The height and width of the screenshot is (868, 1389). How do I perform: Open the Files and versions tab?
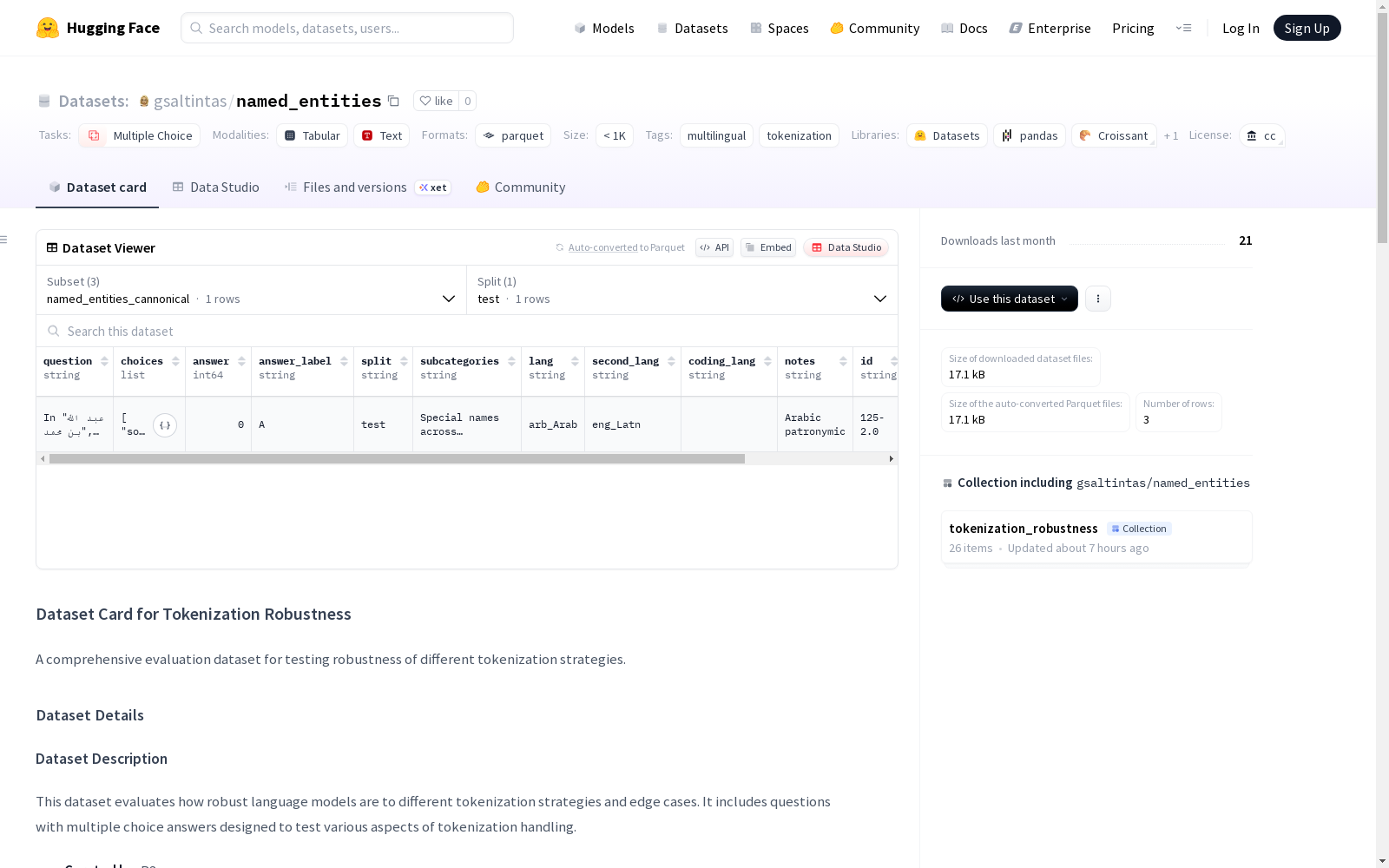(x=368, y=187)
